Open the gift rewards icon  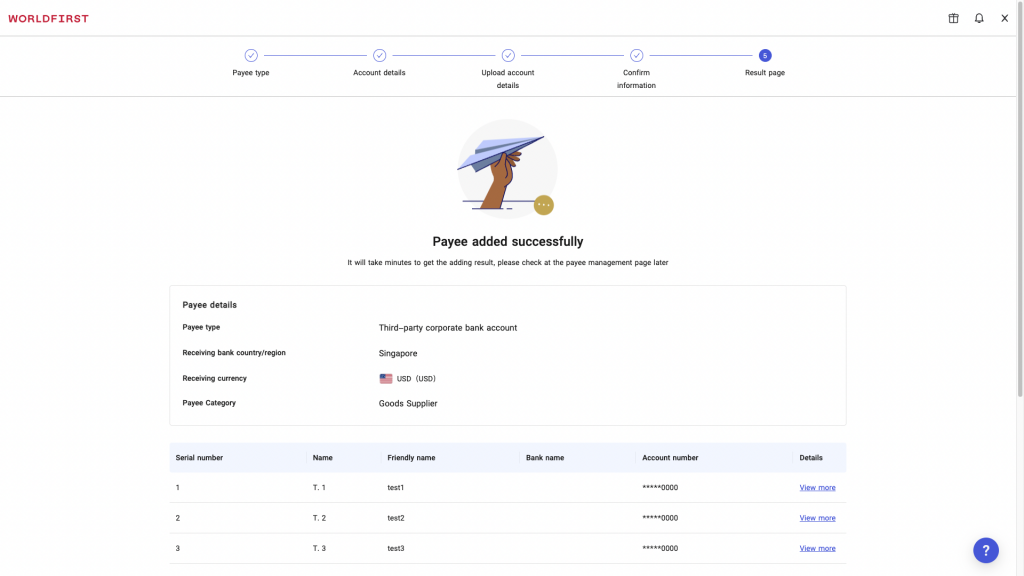(953, 18)
